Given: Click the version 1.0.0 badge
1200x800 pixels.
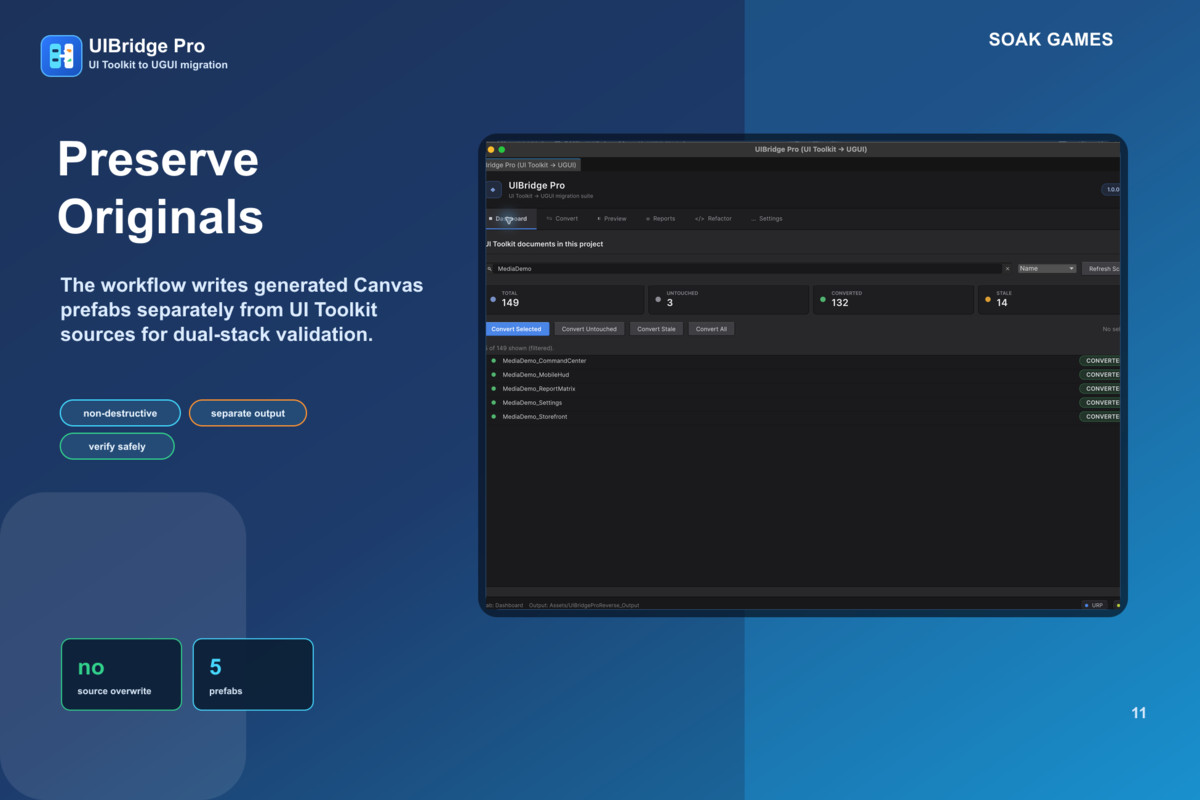Looking at the screenshot, I should pos(1110,189).
